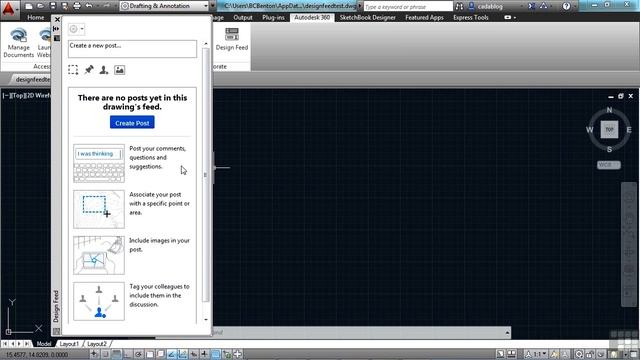Click W on the ViewCube compass

[x=589, y=130]
